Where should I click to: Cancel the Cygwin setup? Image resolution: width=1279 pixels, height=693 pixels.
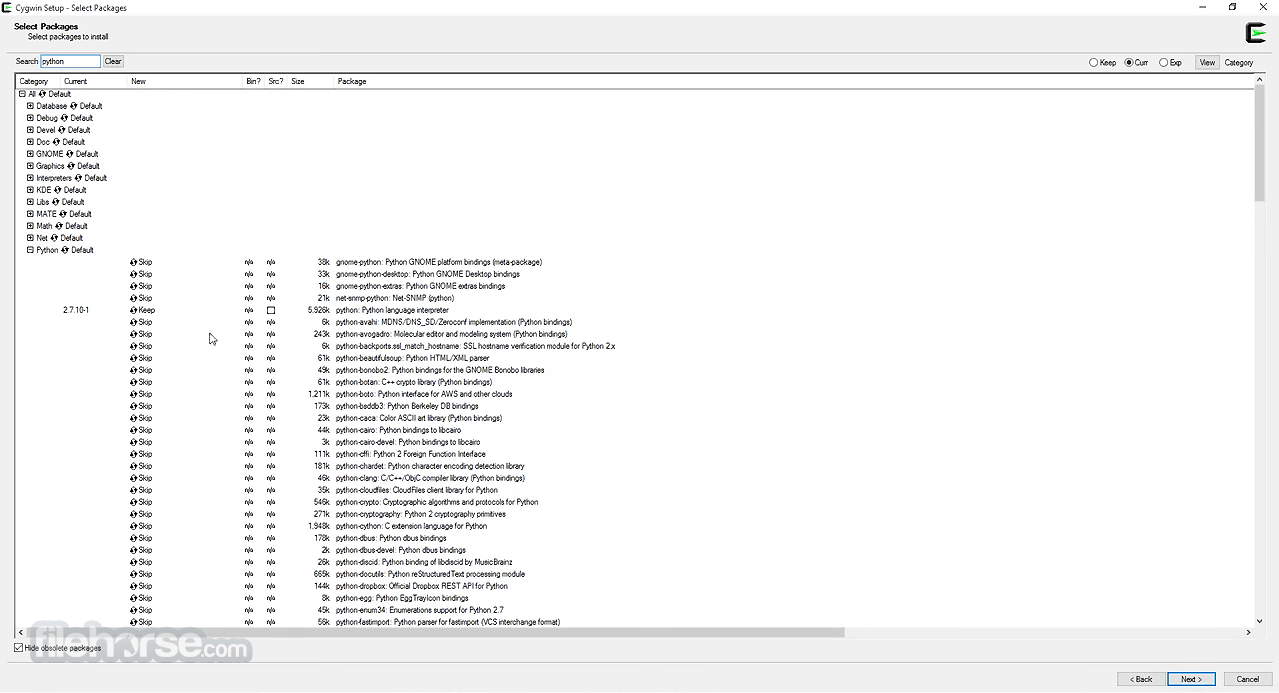point(1248,679)
